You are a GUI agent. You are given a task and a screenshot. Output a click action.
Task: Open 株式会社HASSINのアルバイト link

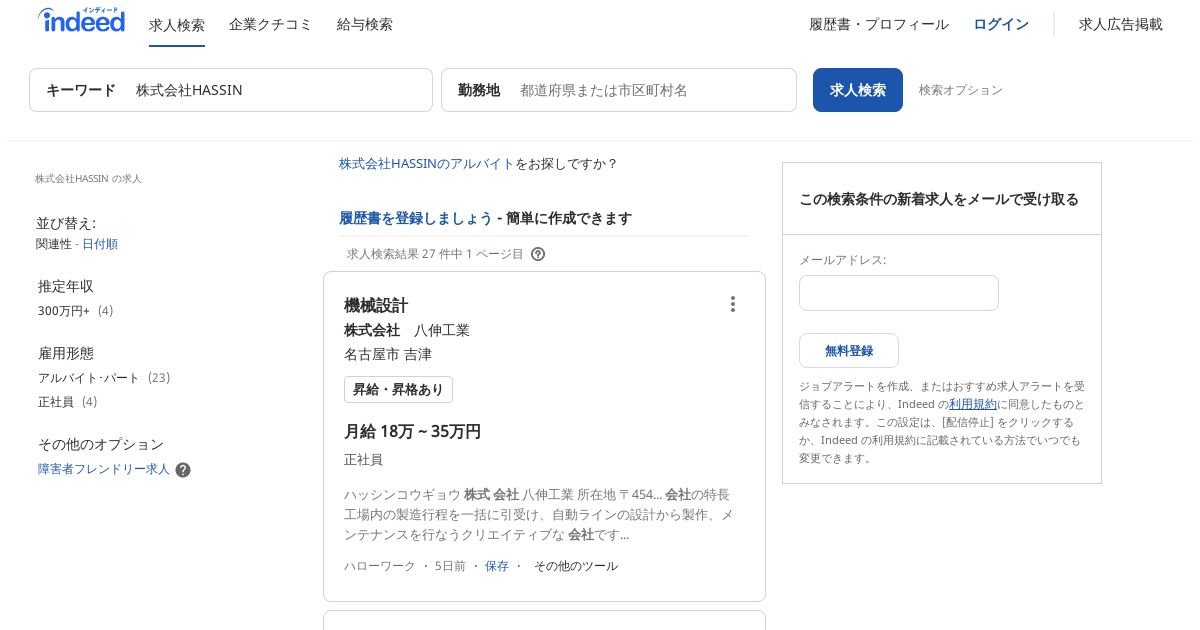click(427, 163)
